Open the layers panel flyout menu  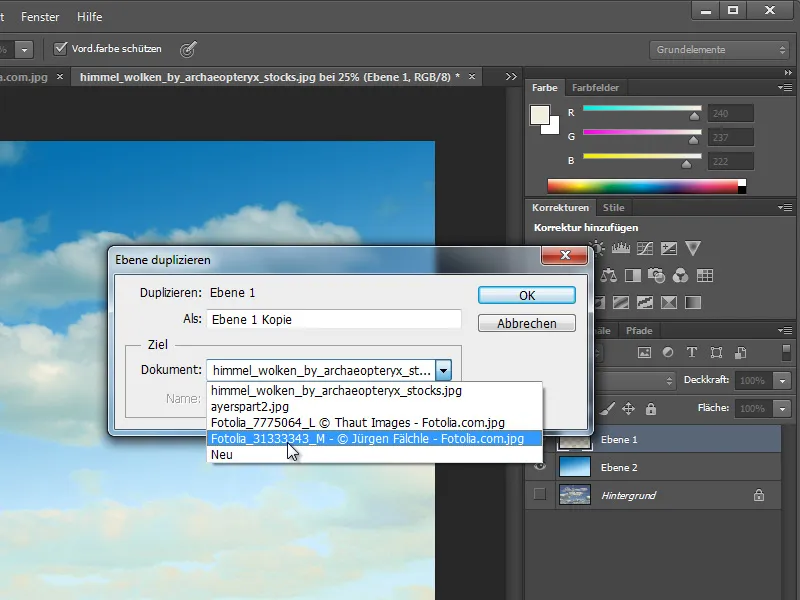[785, 331]
